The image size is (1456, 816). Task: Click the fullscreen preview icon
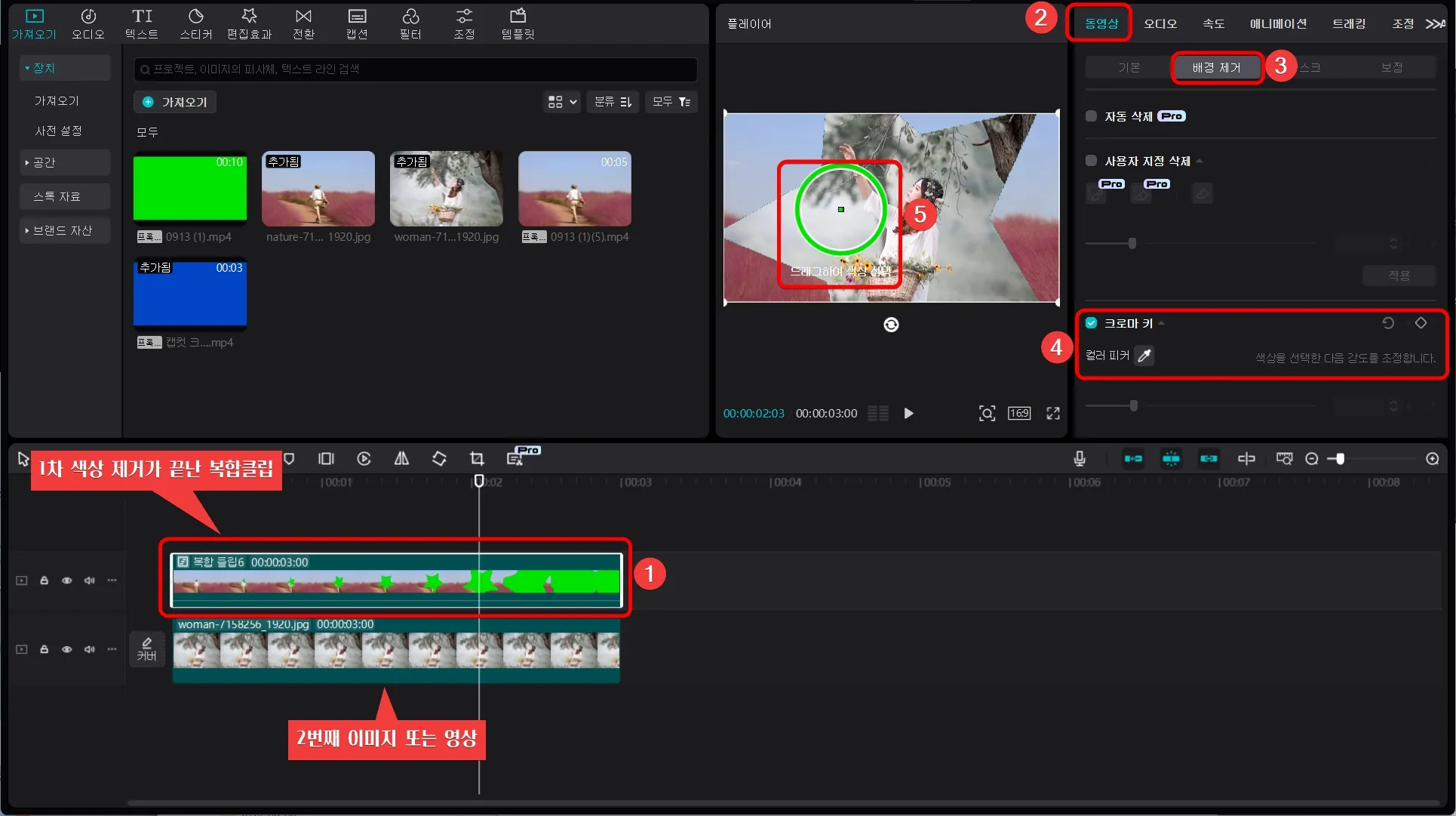pyautogui.click(x=1053, y=413)
